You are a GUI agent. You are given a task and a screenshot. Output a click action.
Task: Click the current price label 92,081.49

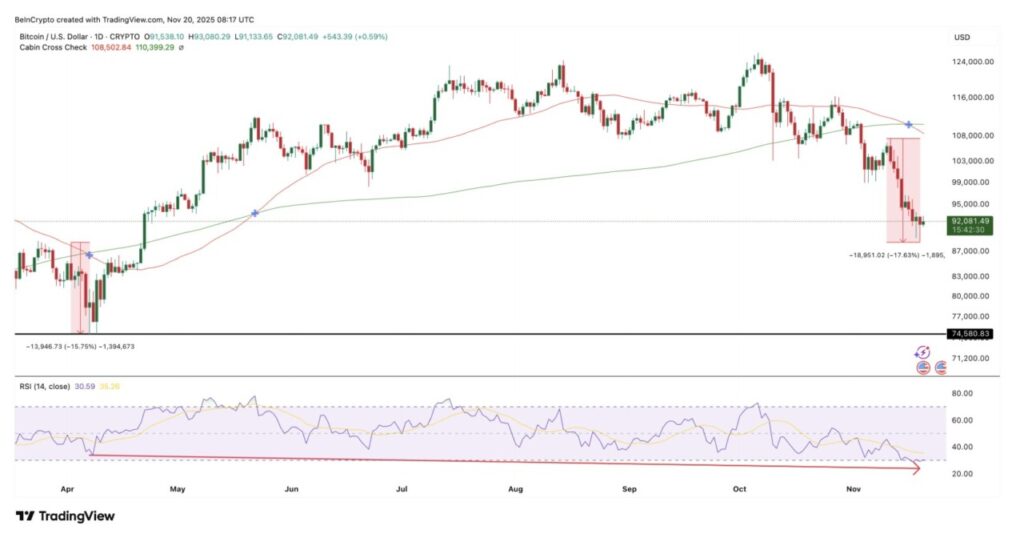[970, 220]
